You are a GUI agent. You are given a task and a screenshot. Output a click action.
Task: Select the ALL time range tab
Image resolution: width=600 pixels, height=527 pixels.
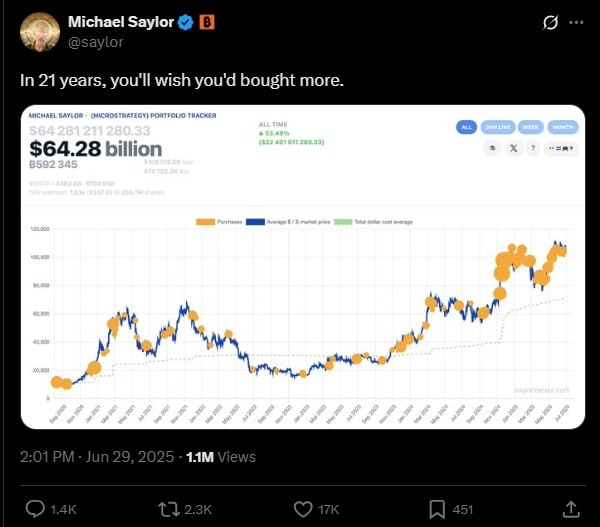point(466,127)
